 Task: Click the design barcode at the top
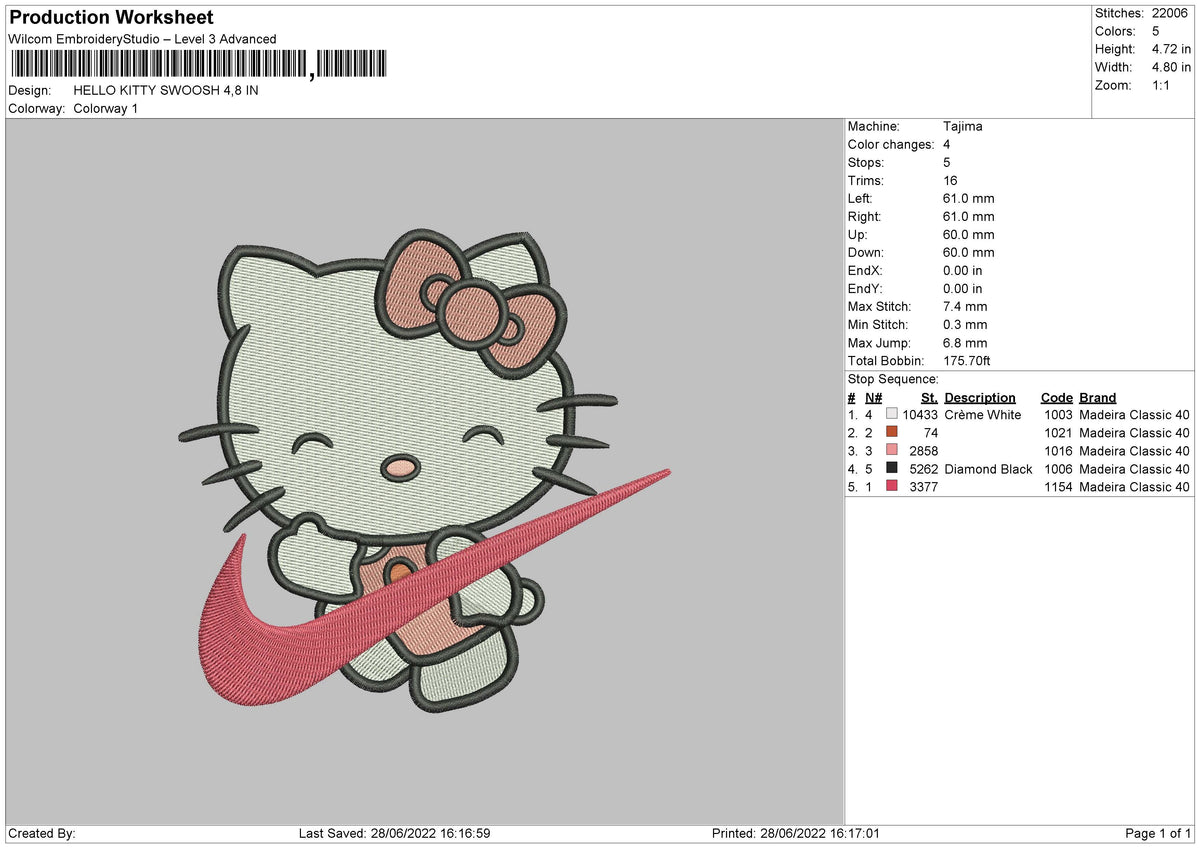click(200, 63)
